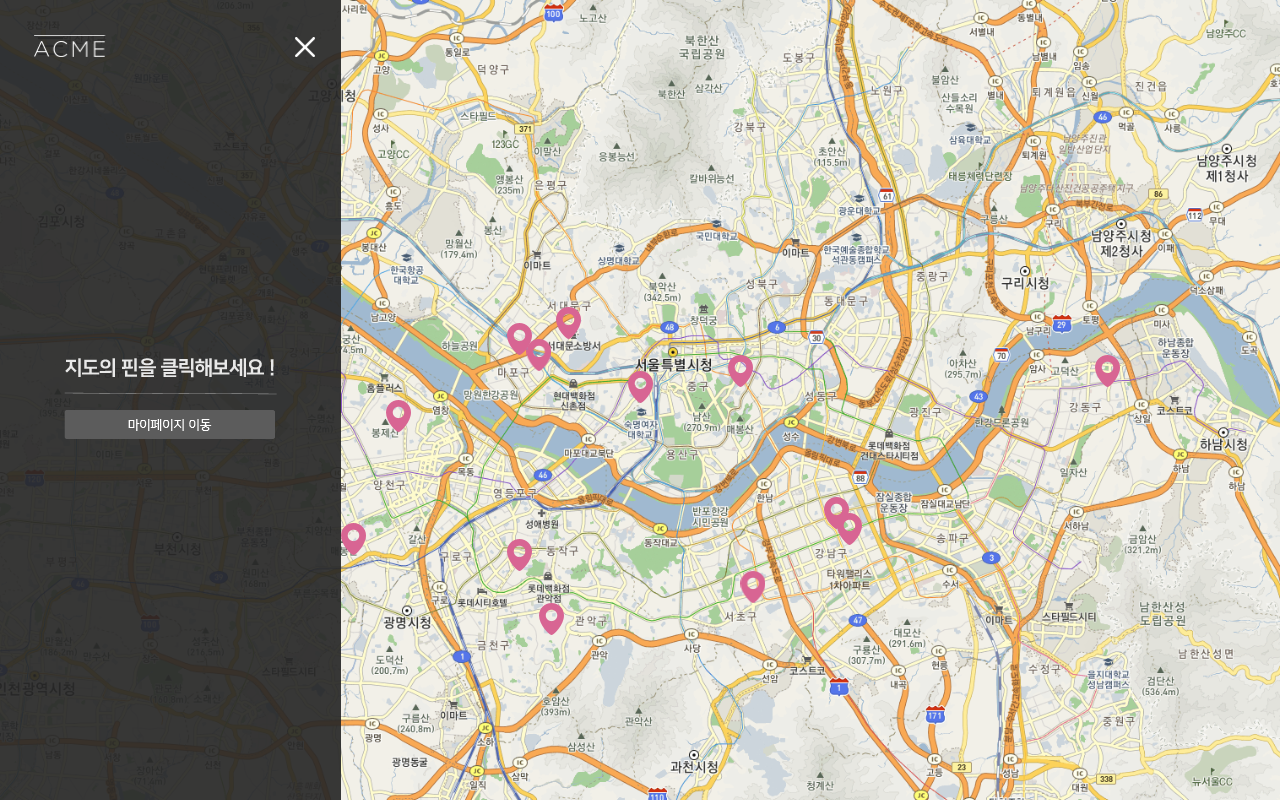Click the 홈플러스 map label
Screen dimensions: 1280x800
point(384,387)
